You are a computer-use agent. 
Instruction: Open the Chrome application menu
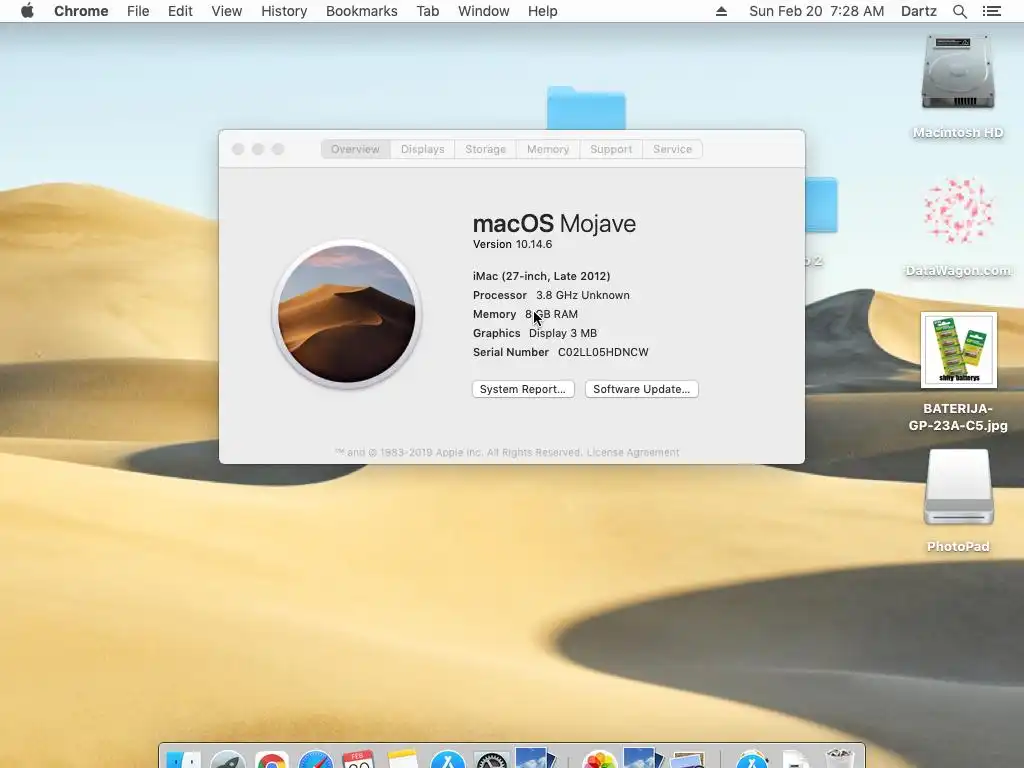point(81,11)
